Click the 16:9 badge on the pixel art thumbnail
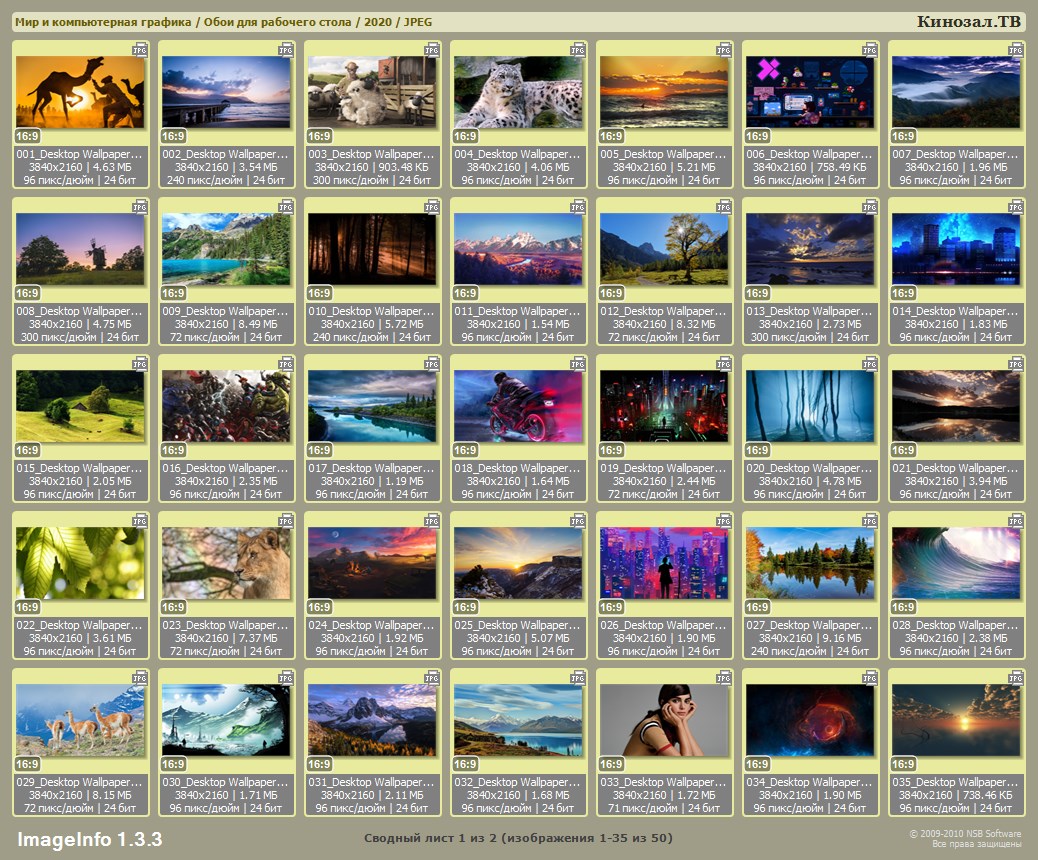This screenshot has width=1038, height=860. pos(757,136)
